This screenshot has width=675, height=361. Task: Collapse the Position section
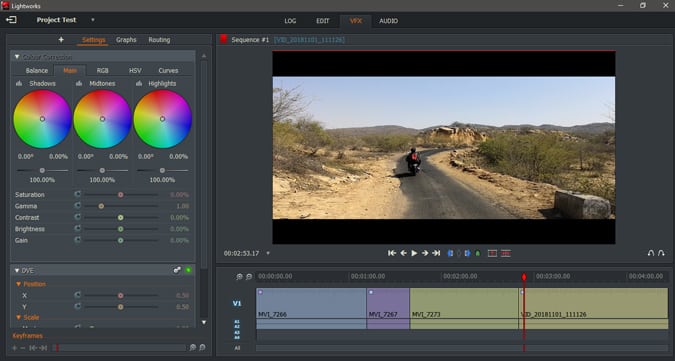(19, 284)
